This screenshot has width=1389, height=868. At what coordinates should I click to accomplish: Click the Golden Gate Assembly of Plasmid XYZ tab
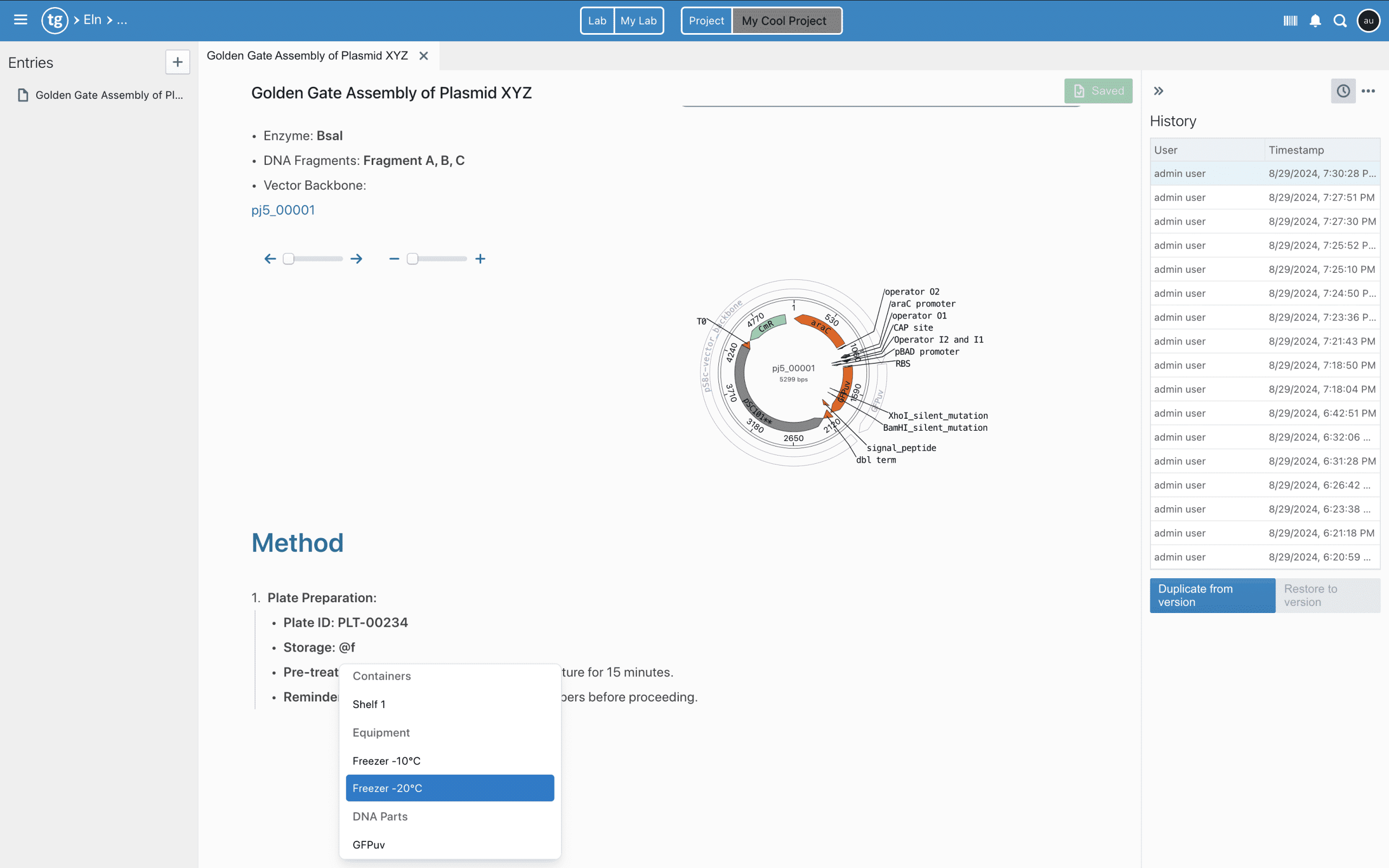(308, 55)
